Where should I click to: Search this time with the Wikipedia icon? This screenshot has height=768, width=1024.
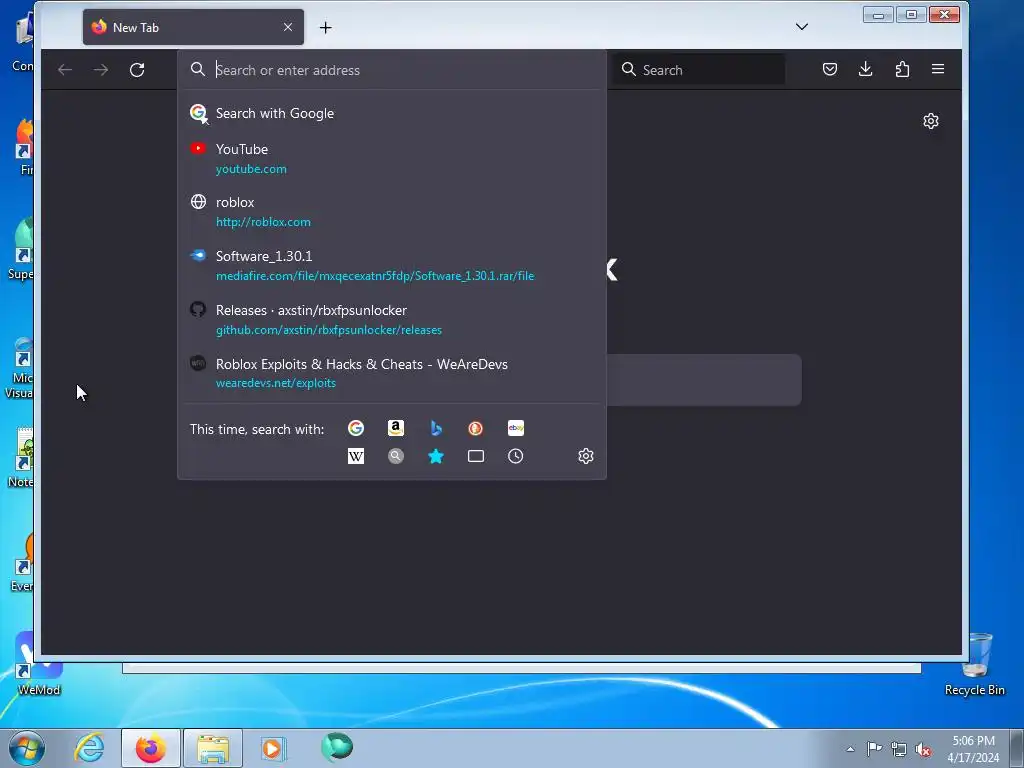(356, 456)
